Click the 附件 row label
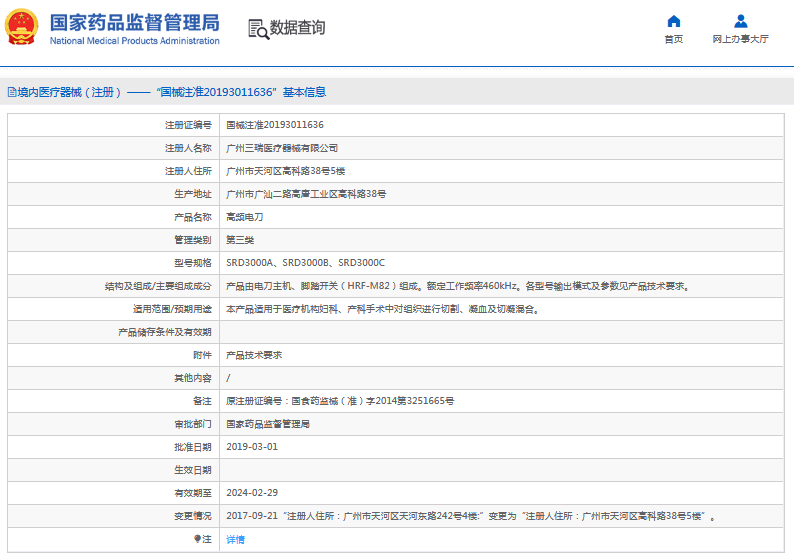This screenshot has height=559, width=794. coord(202,355)
